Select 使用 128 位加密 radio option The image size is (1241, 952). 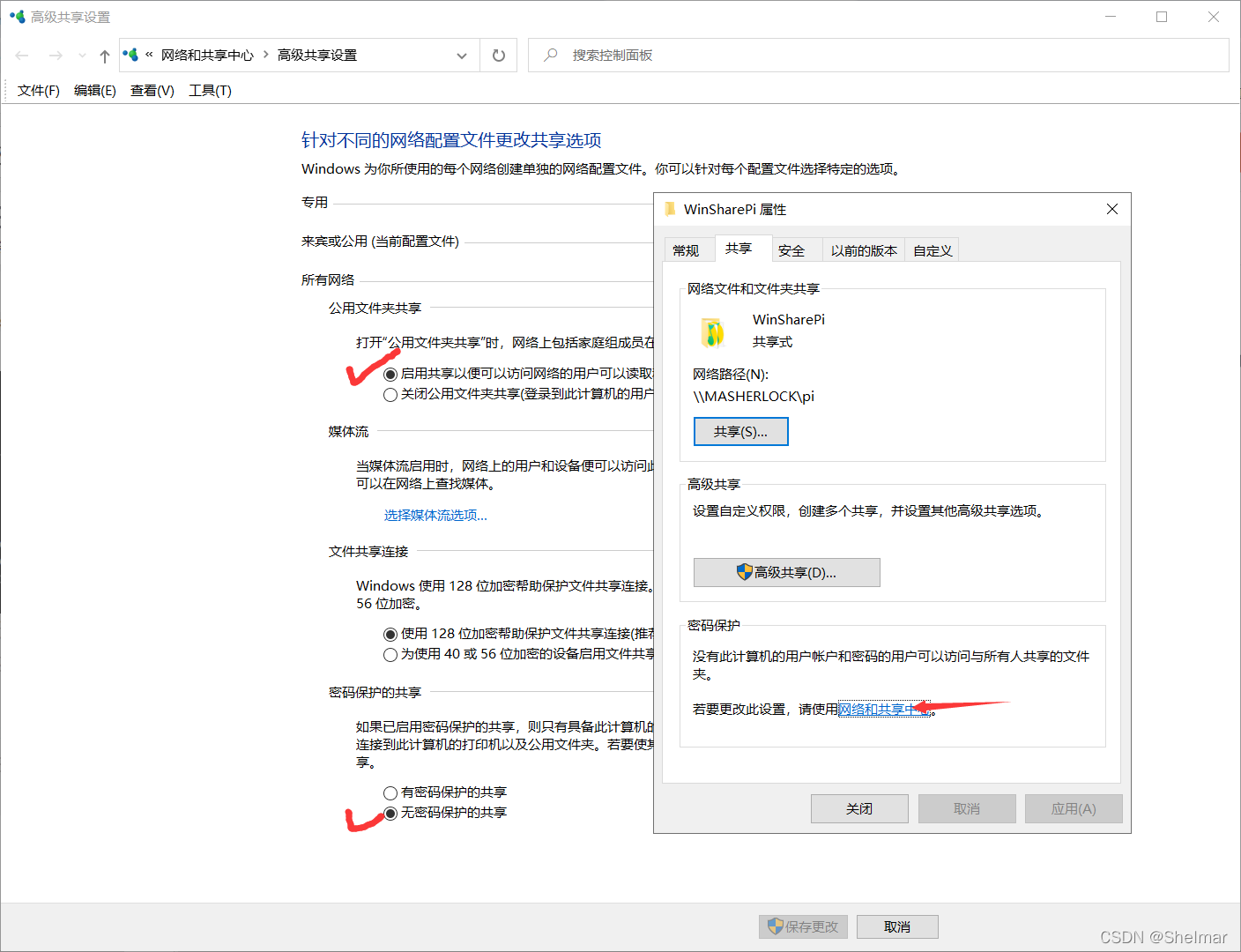(x=390, y=634)
